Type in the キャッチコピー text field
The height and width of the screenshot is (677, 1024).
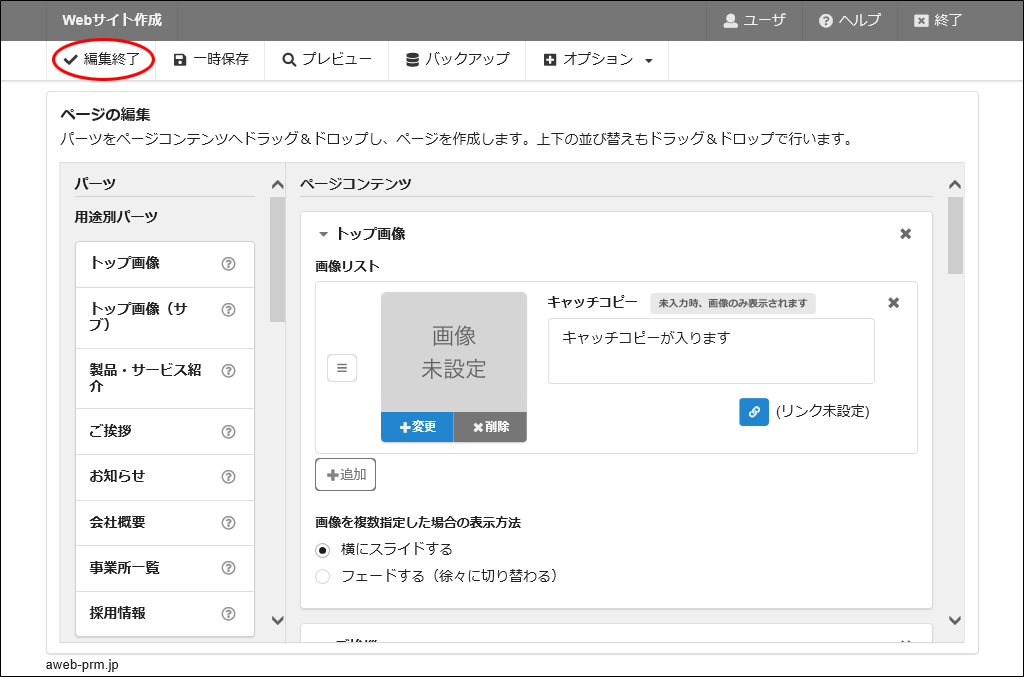coord(710,351)
